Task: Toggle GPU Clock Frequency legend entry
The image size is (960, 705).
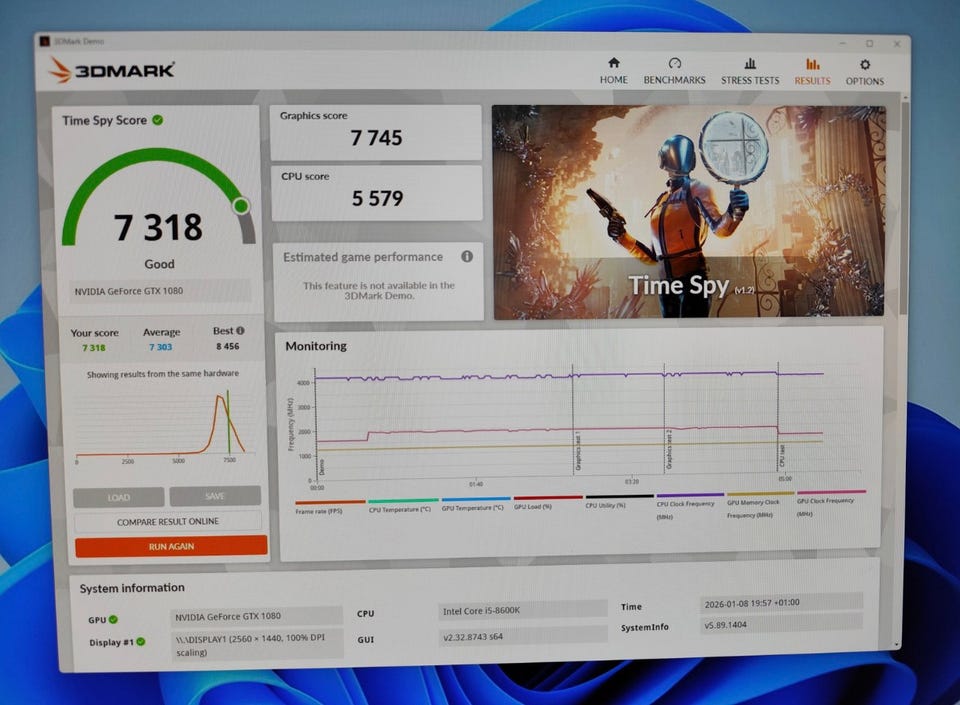Action: (830, 504)
